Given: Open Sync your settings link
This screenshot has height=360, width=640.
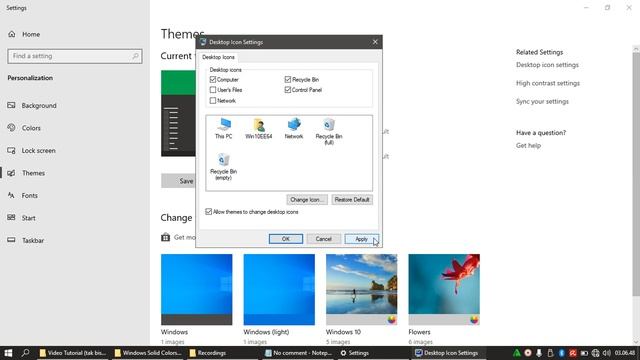Looking at the screenshot, I should tap(542, 102).
